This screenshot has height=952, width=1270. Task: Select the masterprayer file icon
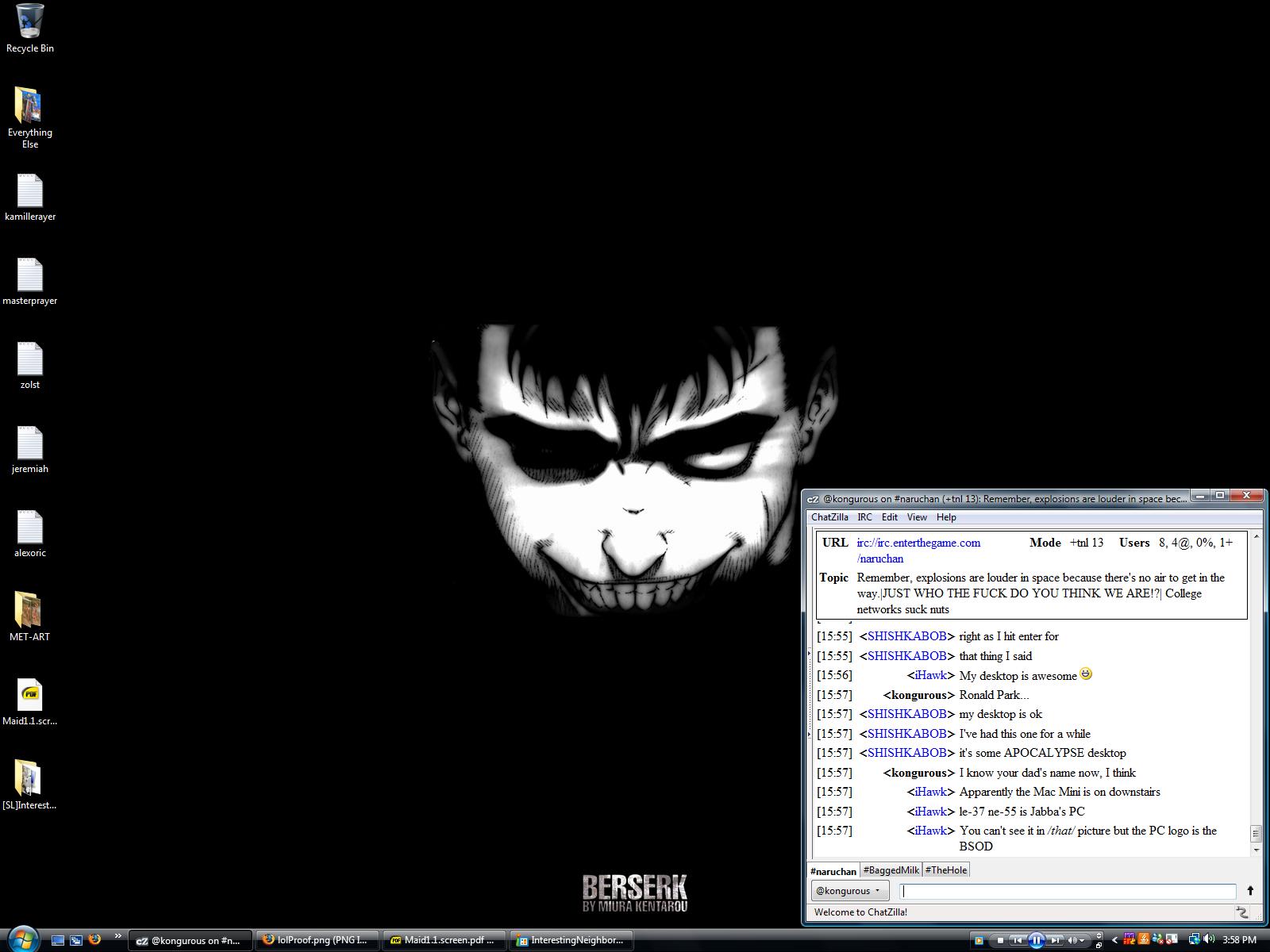click(x=30, y=282)
